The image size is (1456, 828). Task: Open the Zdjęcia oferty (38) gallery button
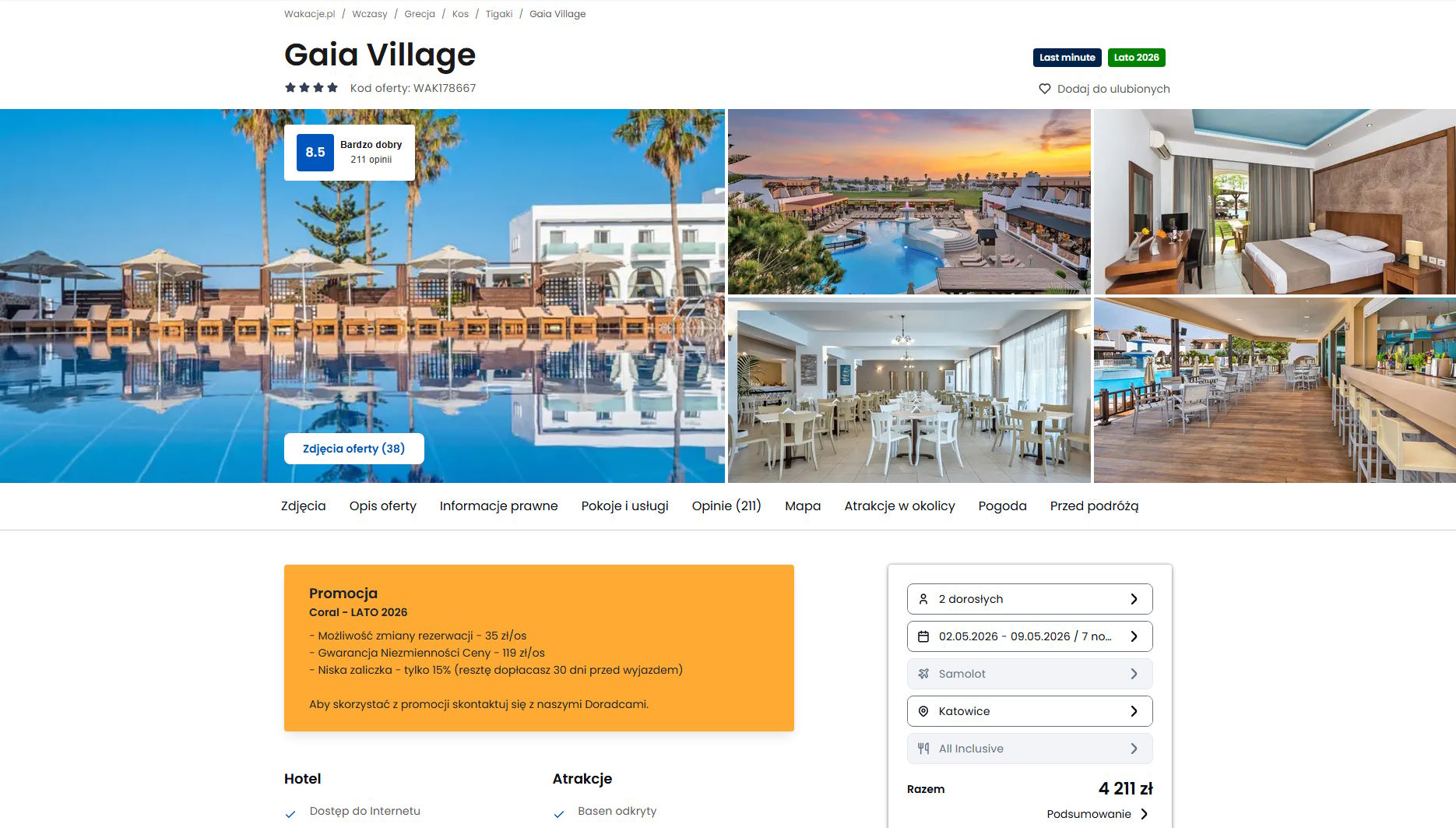354,449
